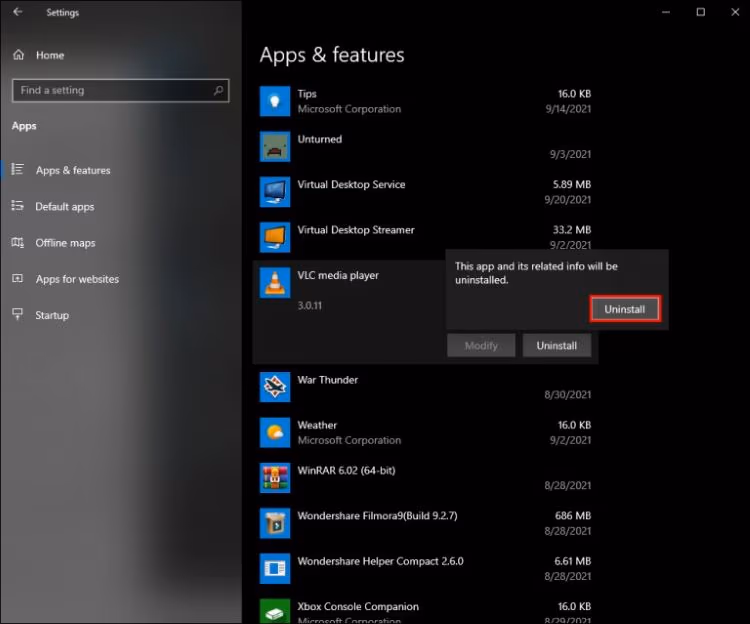Click the WinRAR 6.02 app icon
This screenshot has width=750, height=624.
point(274,478)
